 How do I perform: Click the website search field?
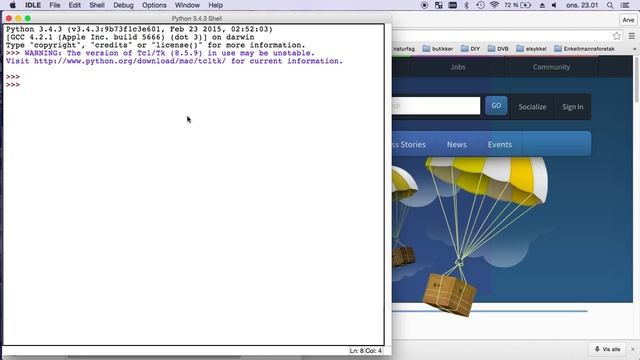pyautogui.click(x=436, y=106)
